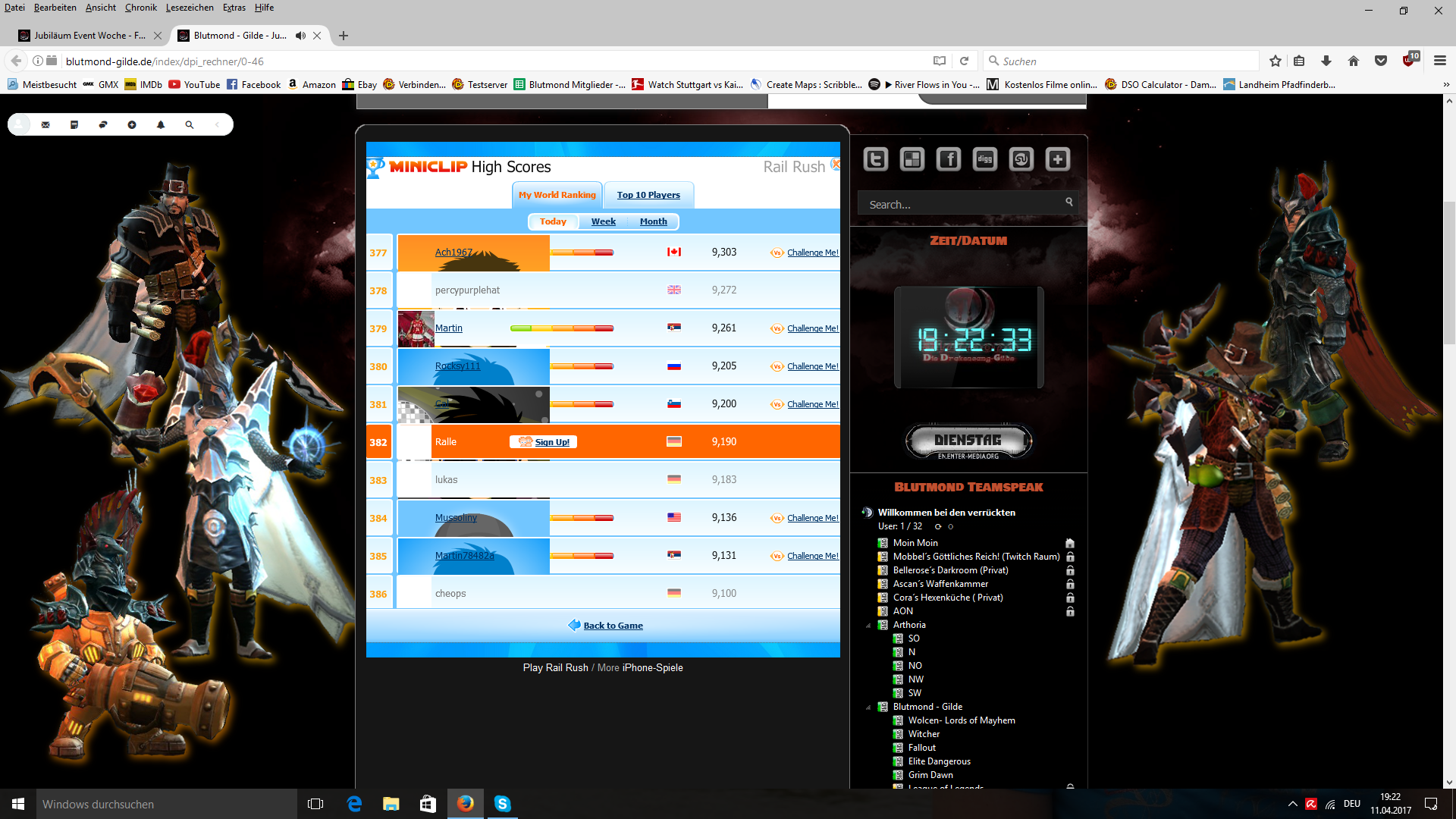Collapse the floating toolbar with left chevron
Viewport: 1456px width, 819px height.
(218, 124)
